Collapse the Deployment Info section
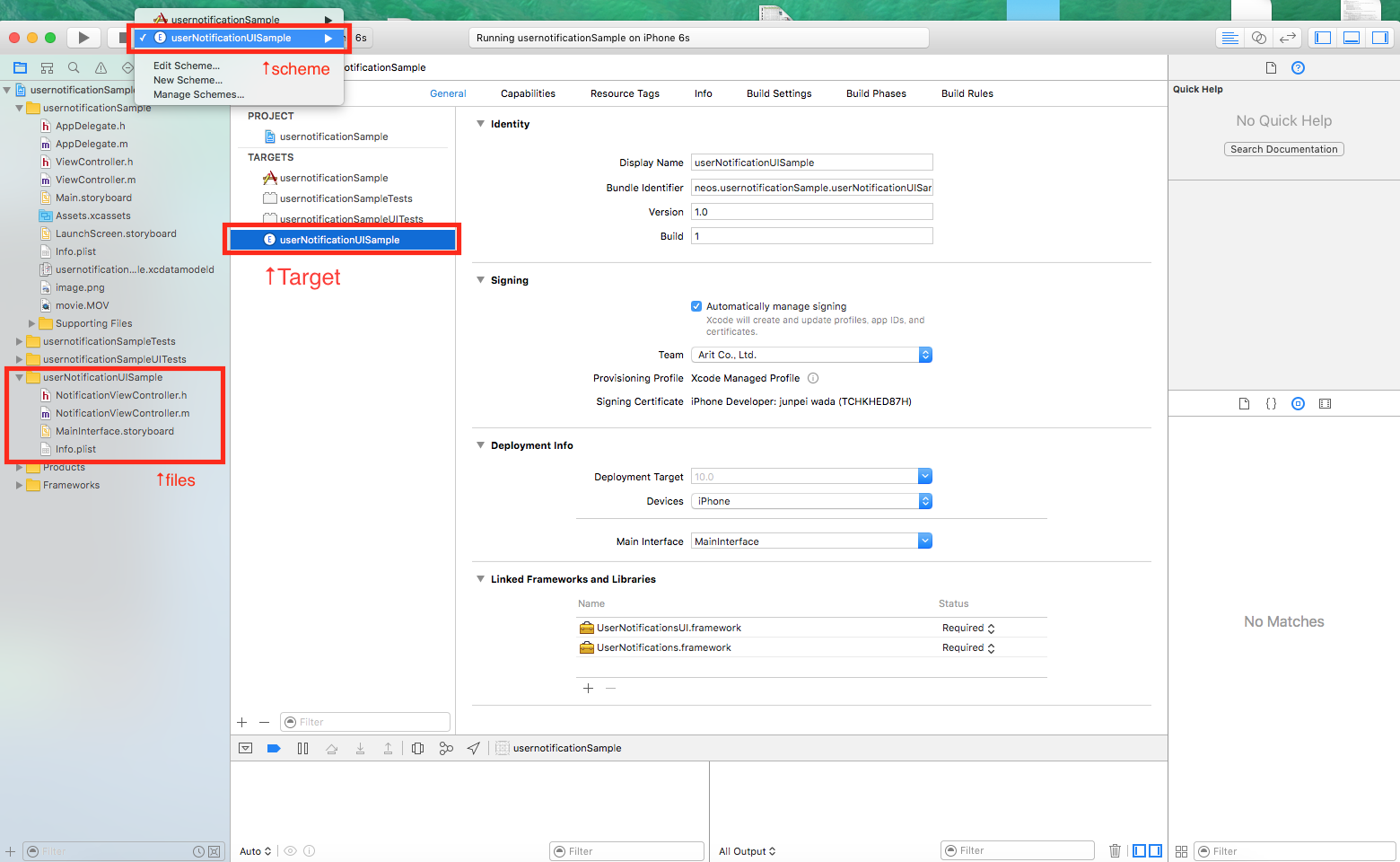1400x862 pixels. 480,445
